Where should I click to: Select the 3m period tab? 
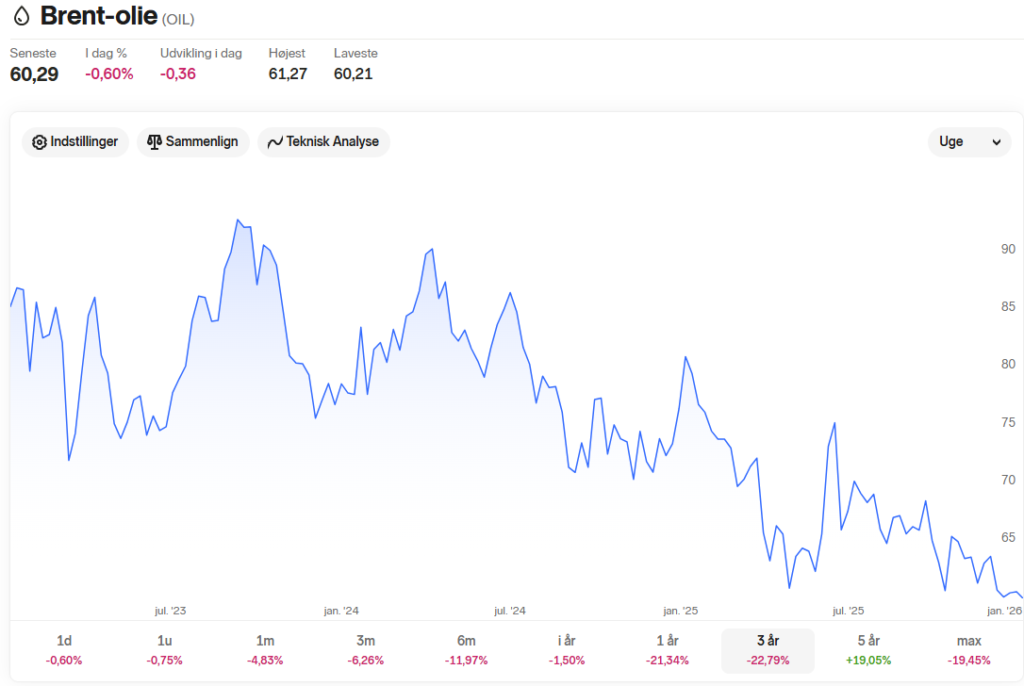[x=366, y=650]
